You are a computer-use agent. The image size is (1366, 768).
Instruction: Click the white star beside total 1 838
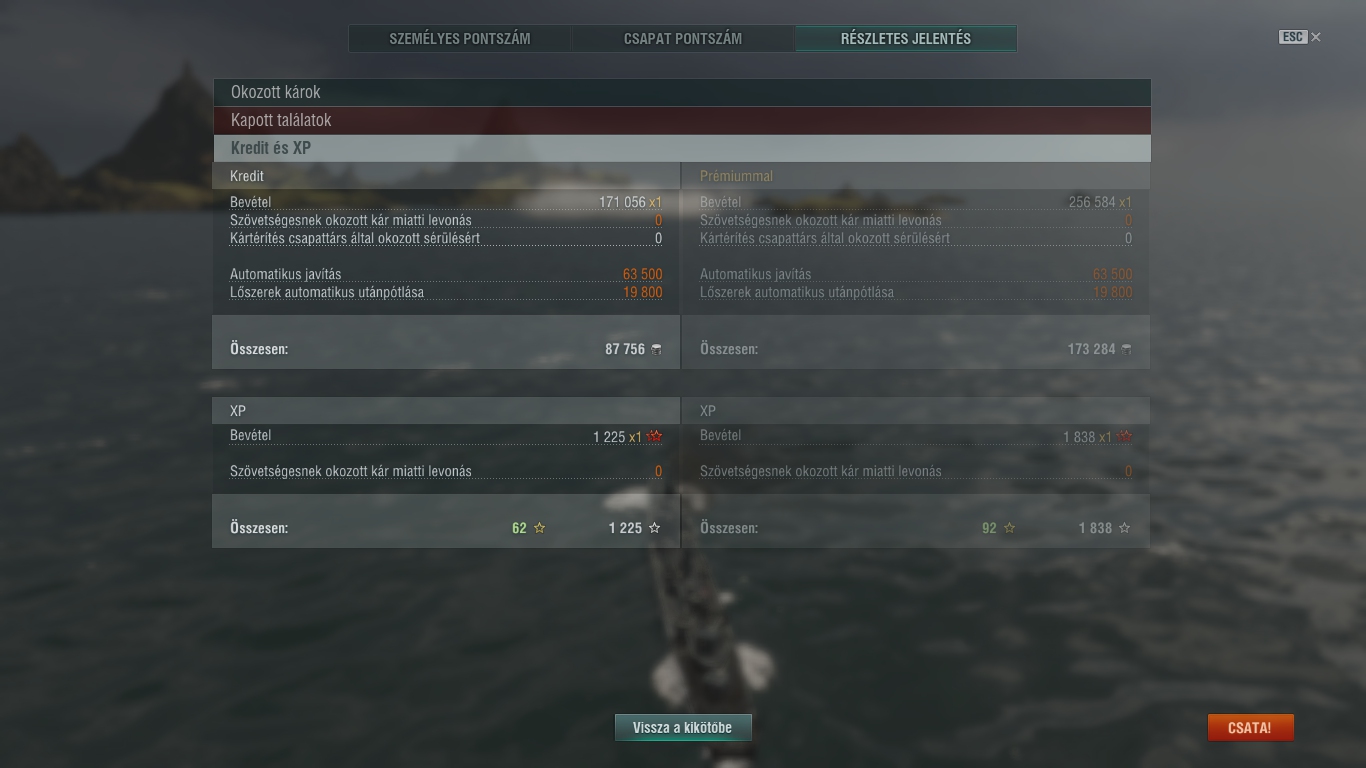pos(1124,528)
